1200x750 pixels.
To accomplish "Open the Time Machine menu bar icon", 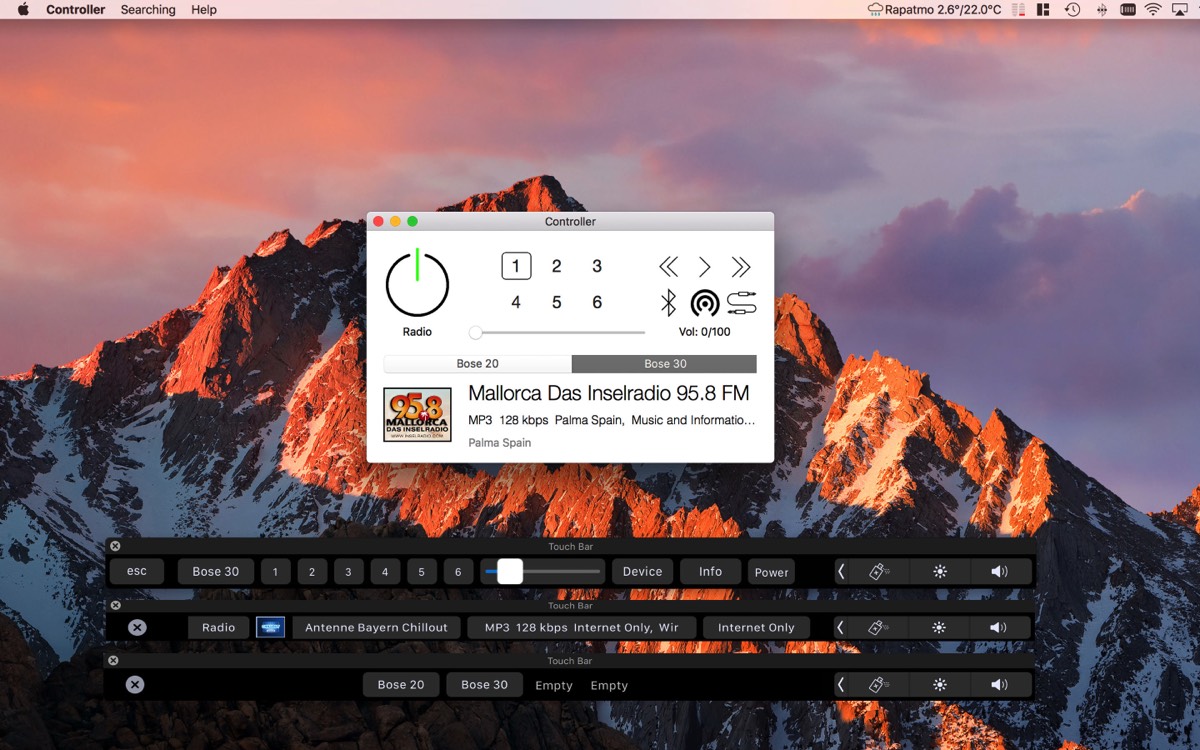I will (1072, 10).
